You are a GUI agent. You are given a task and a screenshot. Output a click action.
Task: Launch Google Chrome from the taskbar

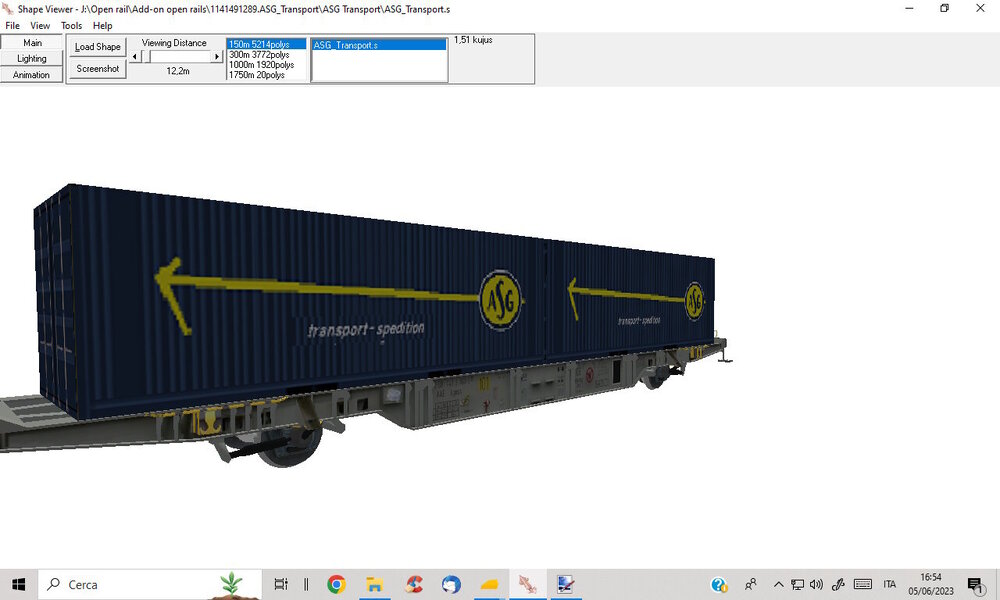pos(336,584)
